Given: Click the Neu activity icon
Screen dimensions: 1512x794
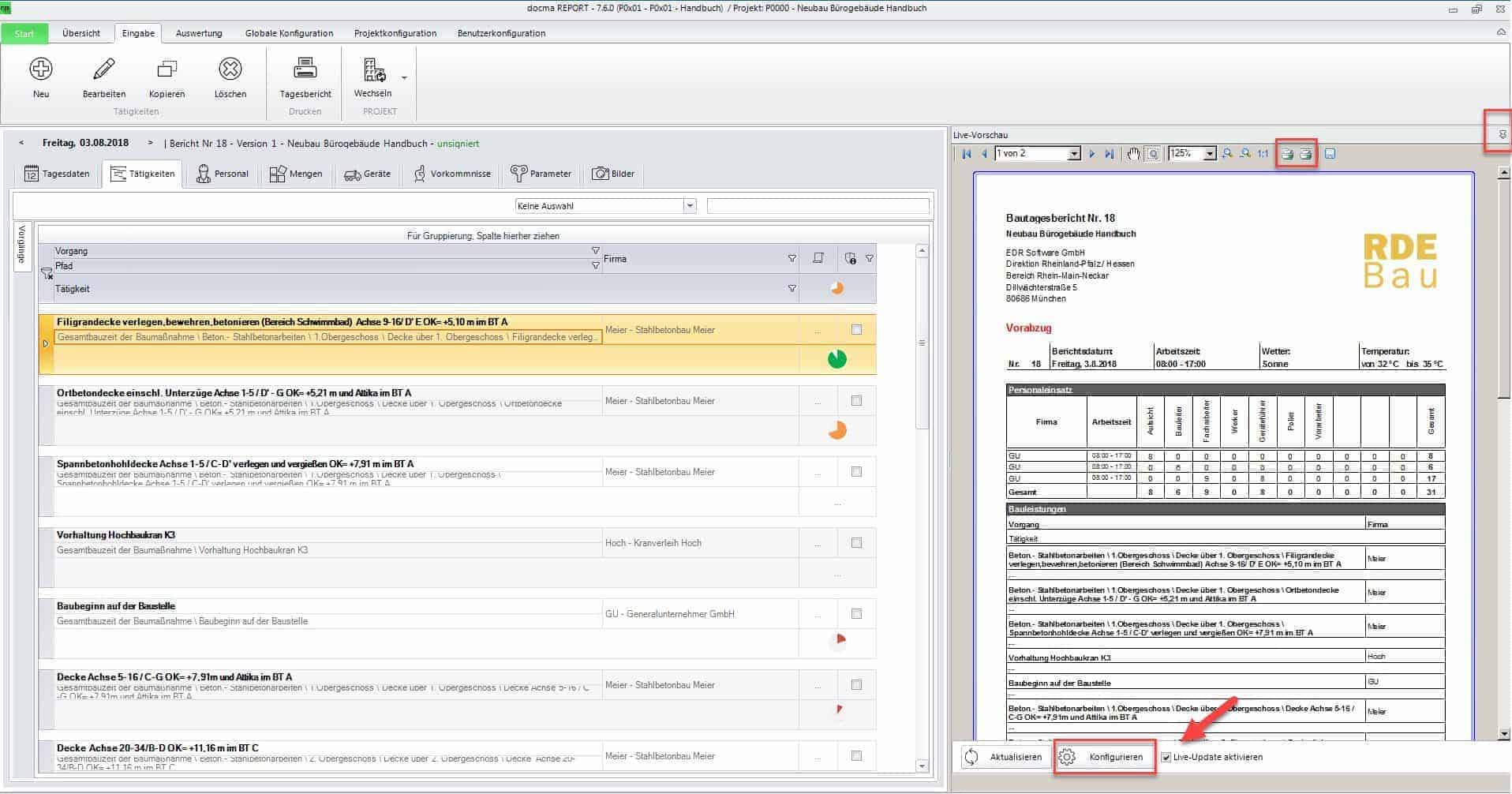Looking at the screenshot, I should coord(41,69).
